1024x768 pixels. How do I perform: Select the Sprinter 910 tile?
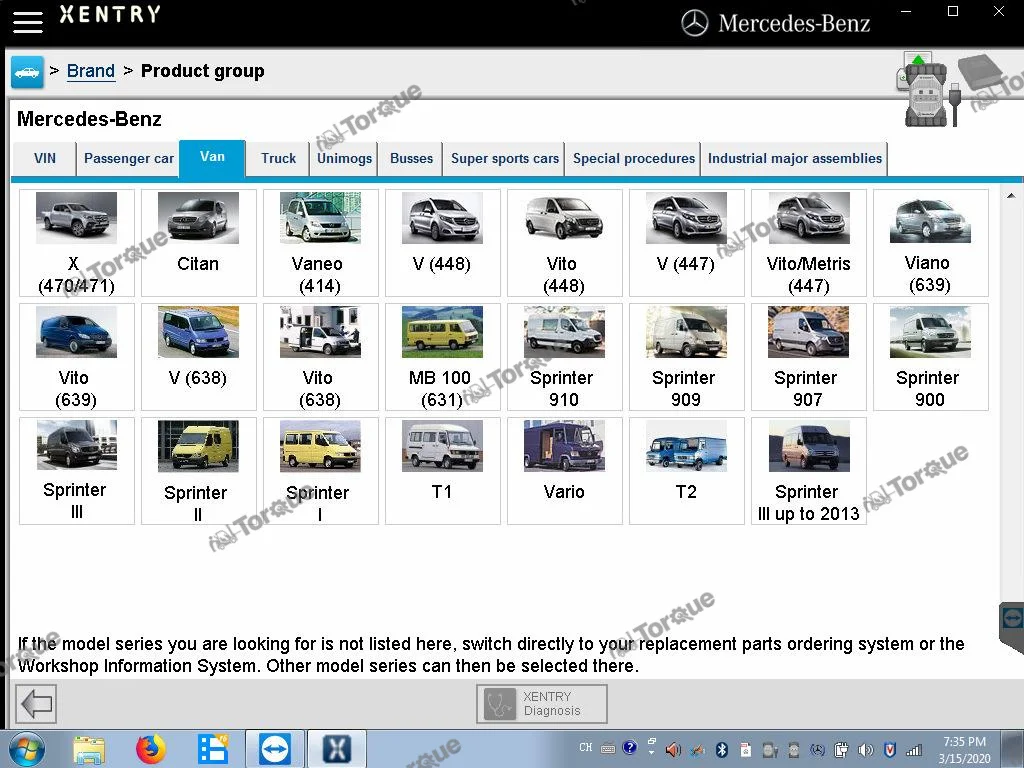click(564, 357)
